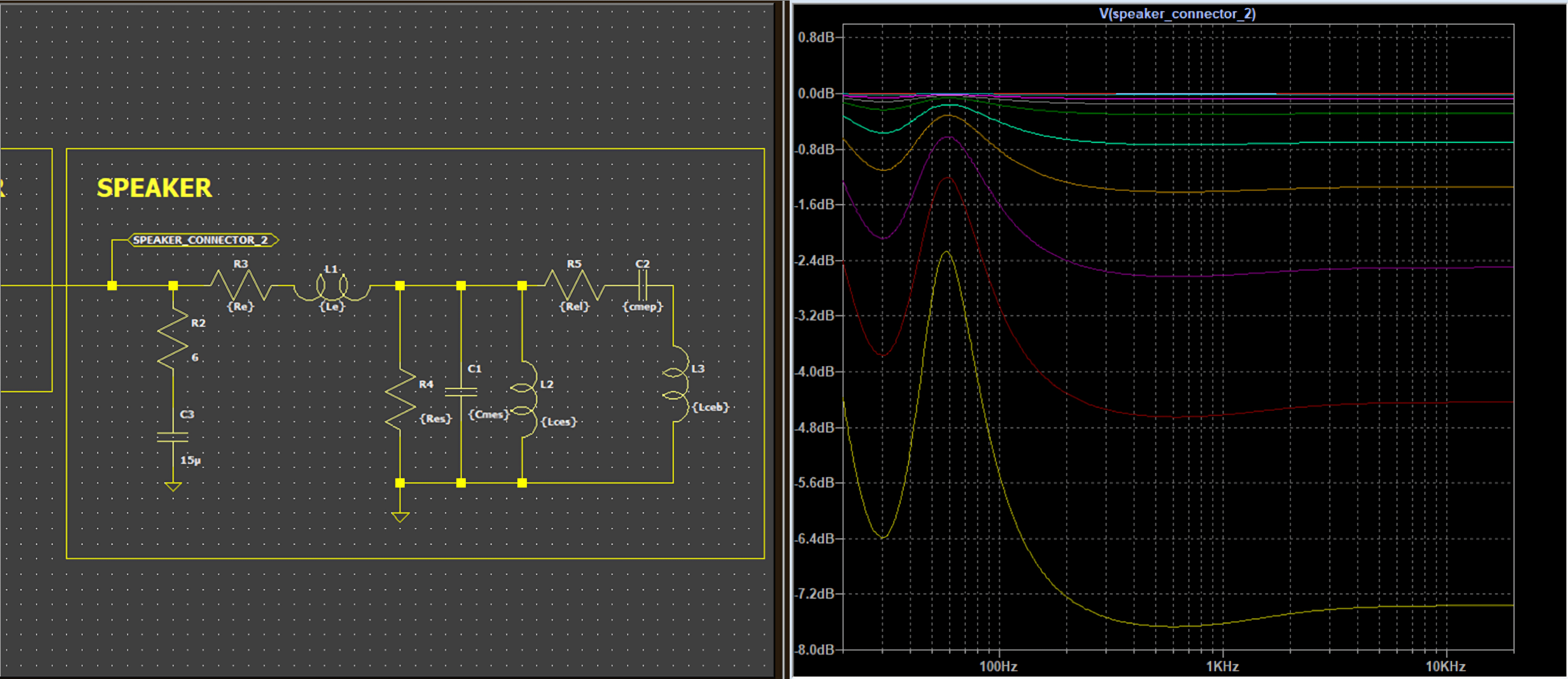The width and height of the screenshot is (1568, 679).
Task: Click the {Cmes} parameter value
Action: point(489,414)
